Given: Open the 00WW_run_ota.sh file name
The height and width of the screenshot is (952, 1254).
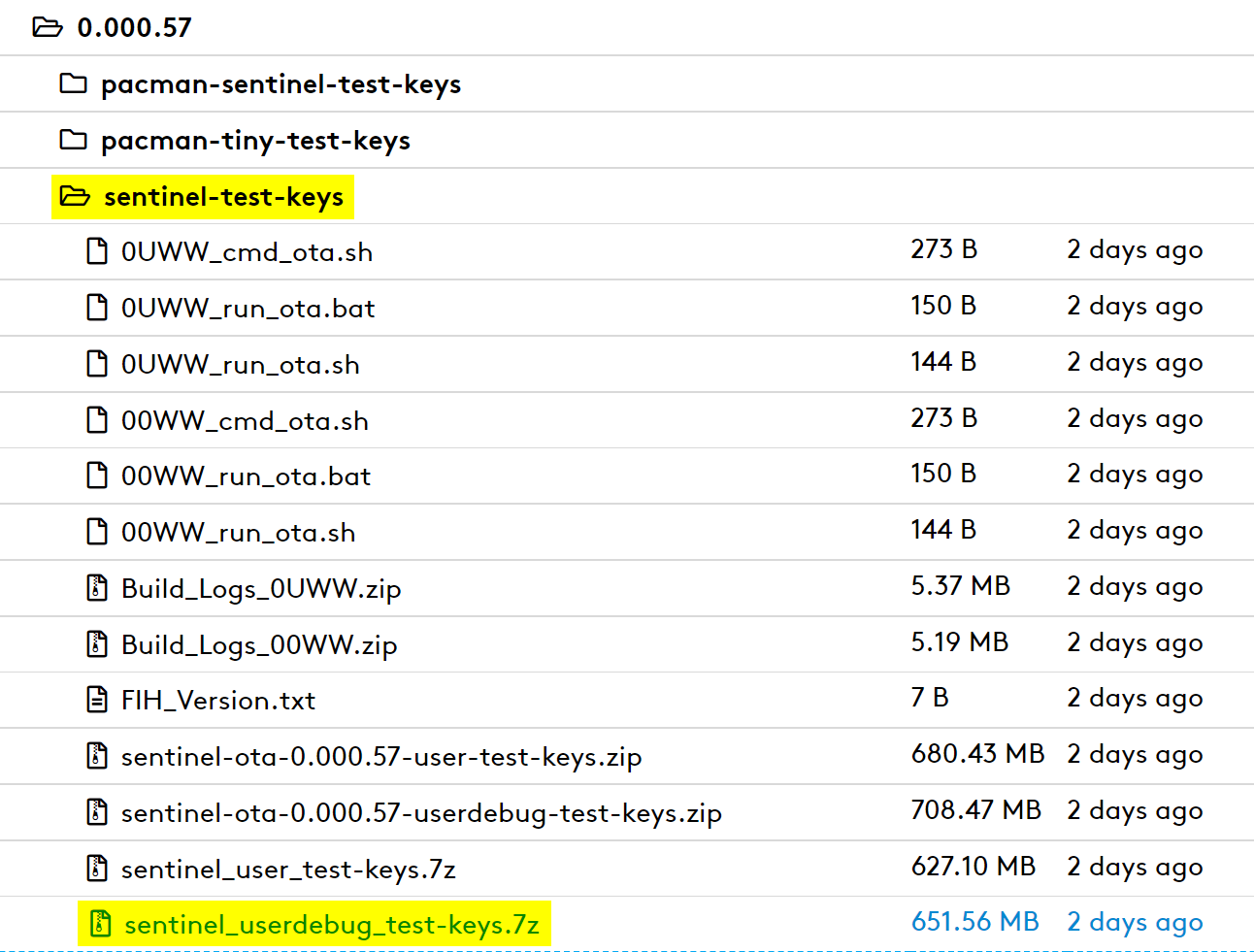Looking at the screenshot, I should (238, 533).
